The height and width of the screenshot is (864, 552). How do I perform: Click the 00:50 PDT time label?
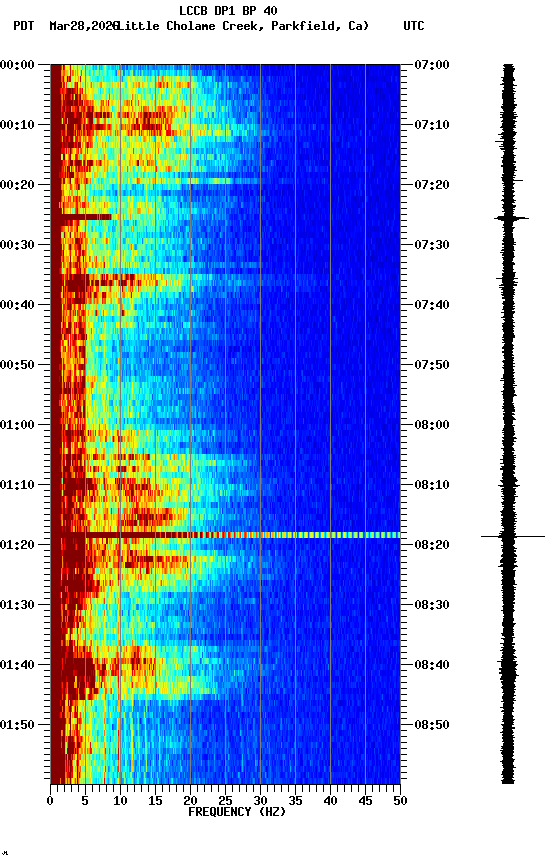17,365
